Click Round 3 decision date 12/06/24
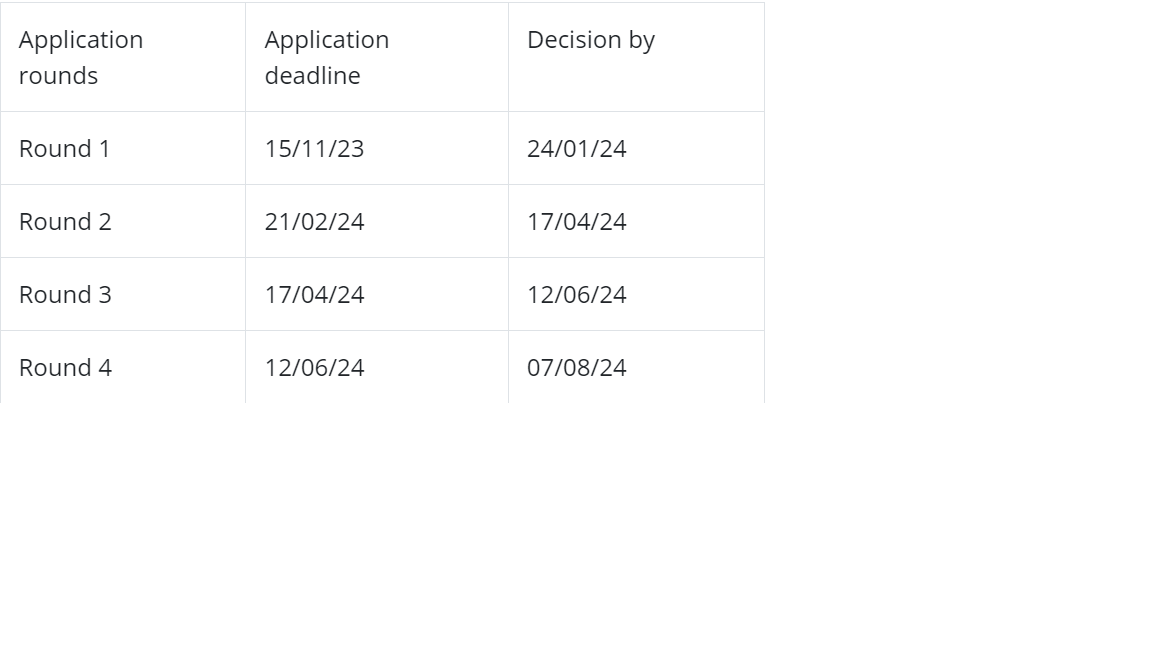The width and height of the screenshot is (1152, 648). [x=576, y=294]
